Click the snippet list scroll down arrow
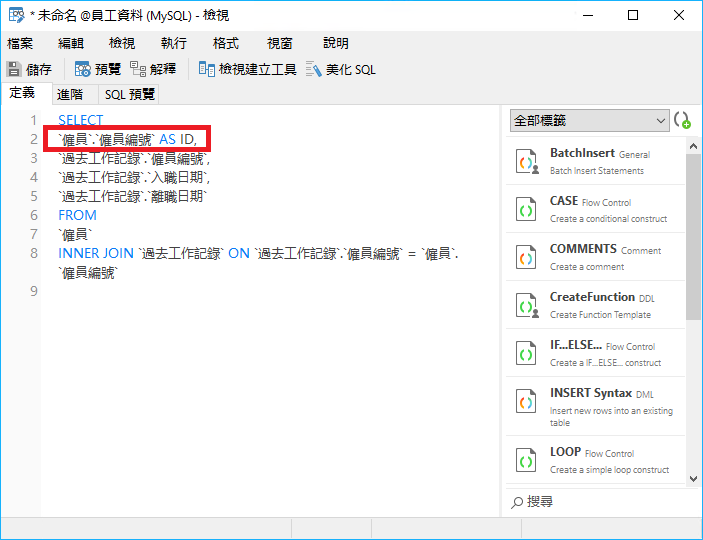This screenshot has height=540, width=703. click(x=693, y=479)
